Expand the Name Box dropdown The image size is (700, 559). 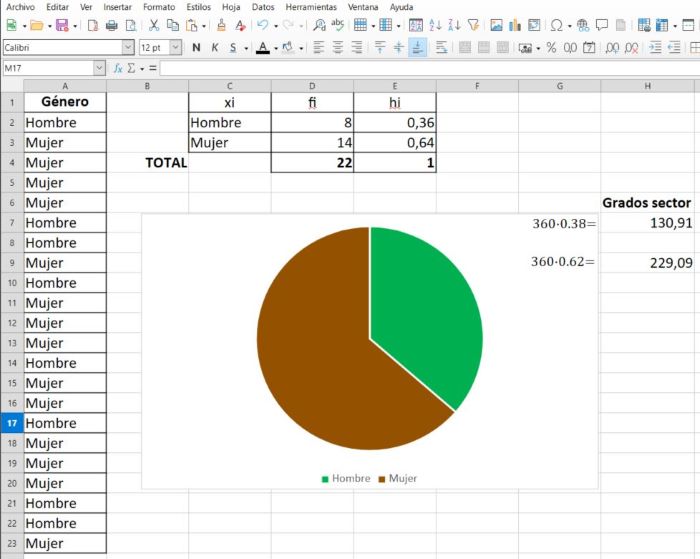[x=99, y=68]
